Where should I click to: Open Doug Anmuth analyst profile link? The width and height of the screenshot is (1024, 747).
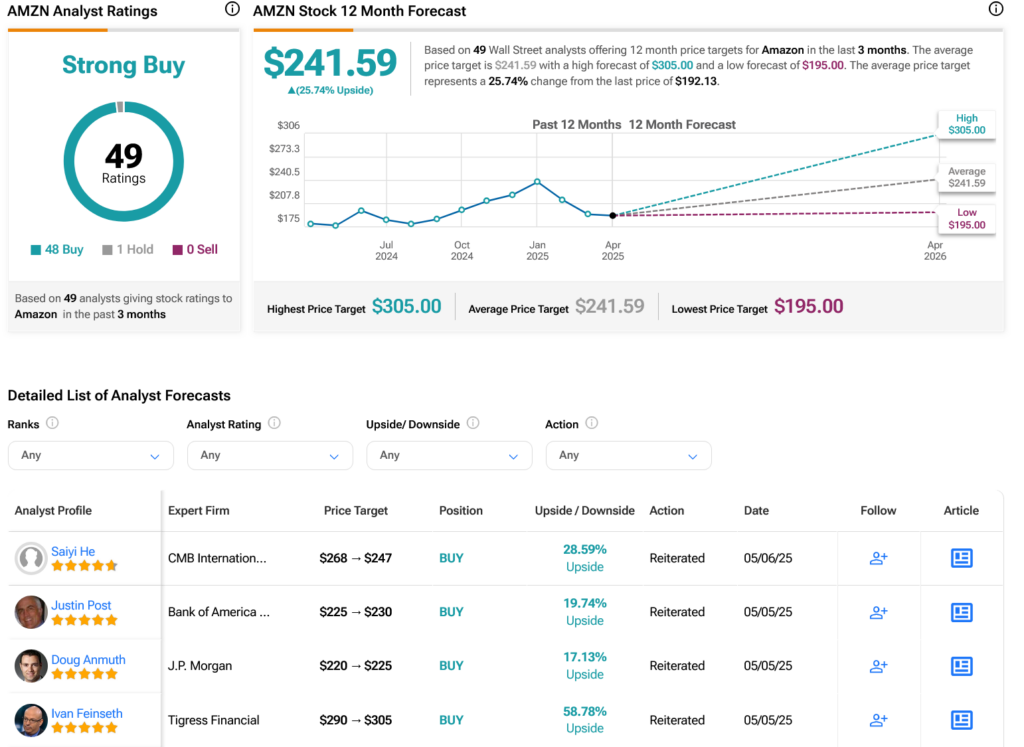[x=88, y=660]
